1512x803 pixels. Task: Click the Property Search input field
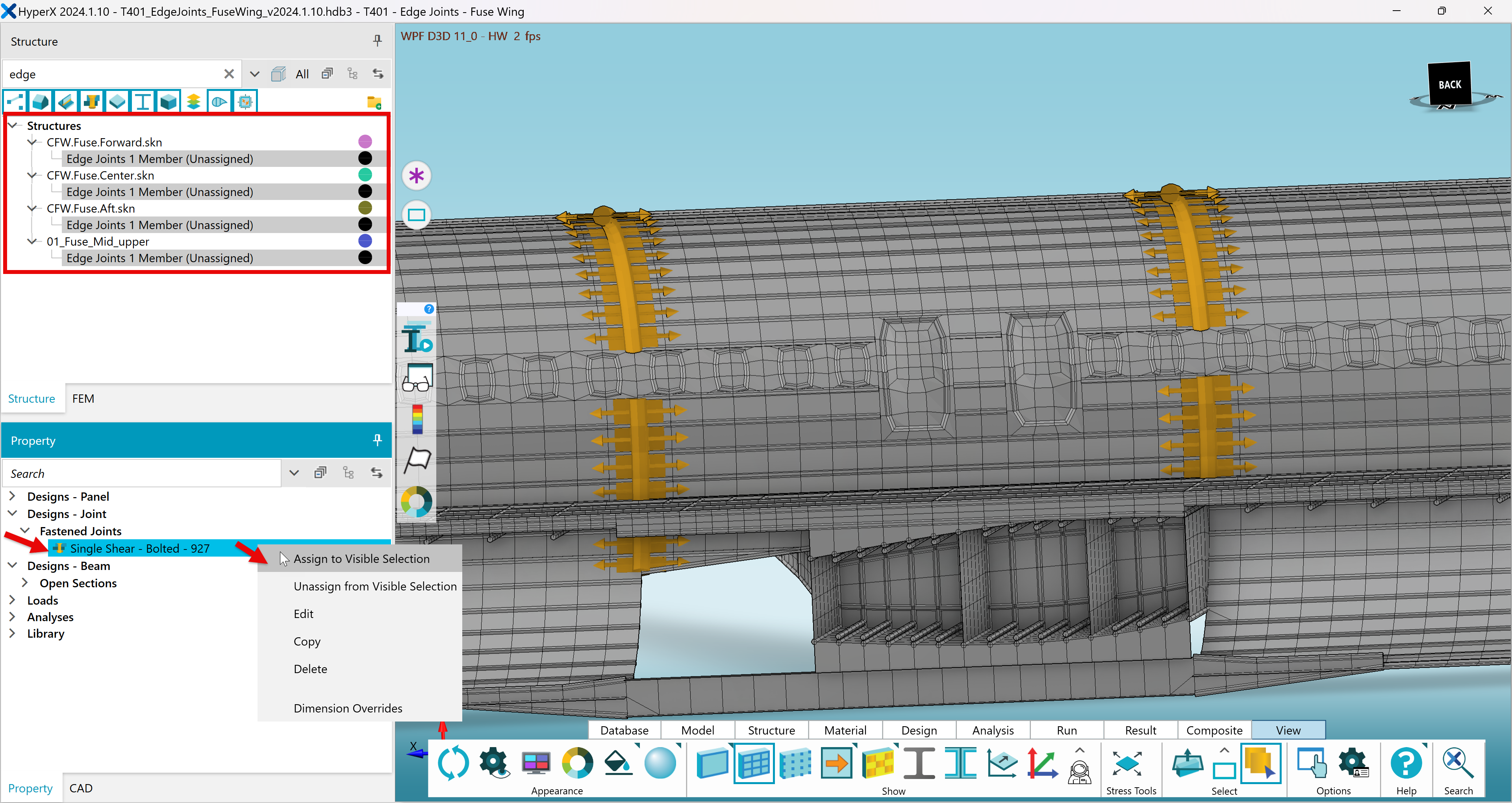coord(142,474)
